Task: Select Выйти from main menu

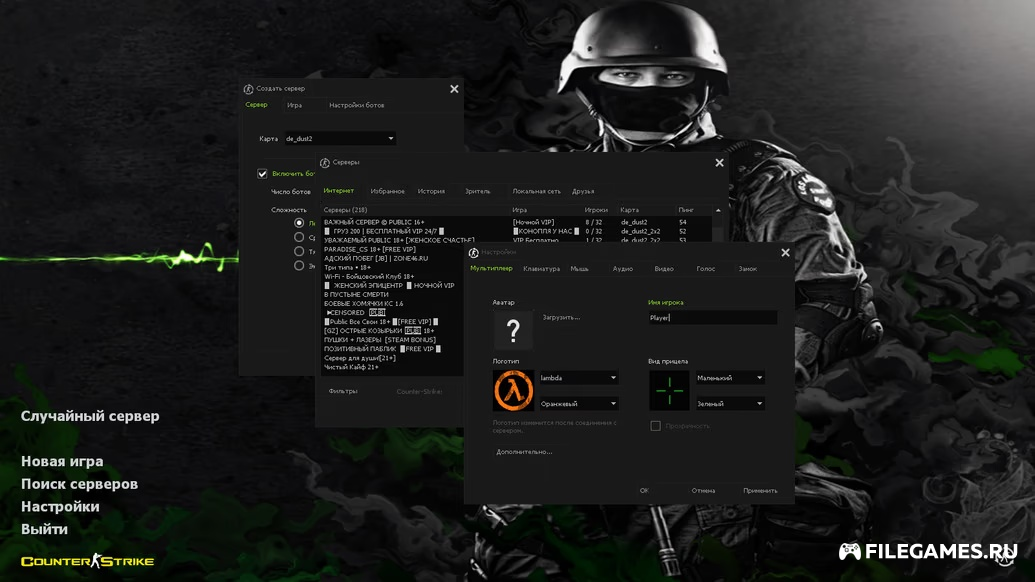Action: click(44, 529)
